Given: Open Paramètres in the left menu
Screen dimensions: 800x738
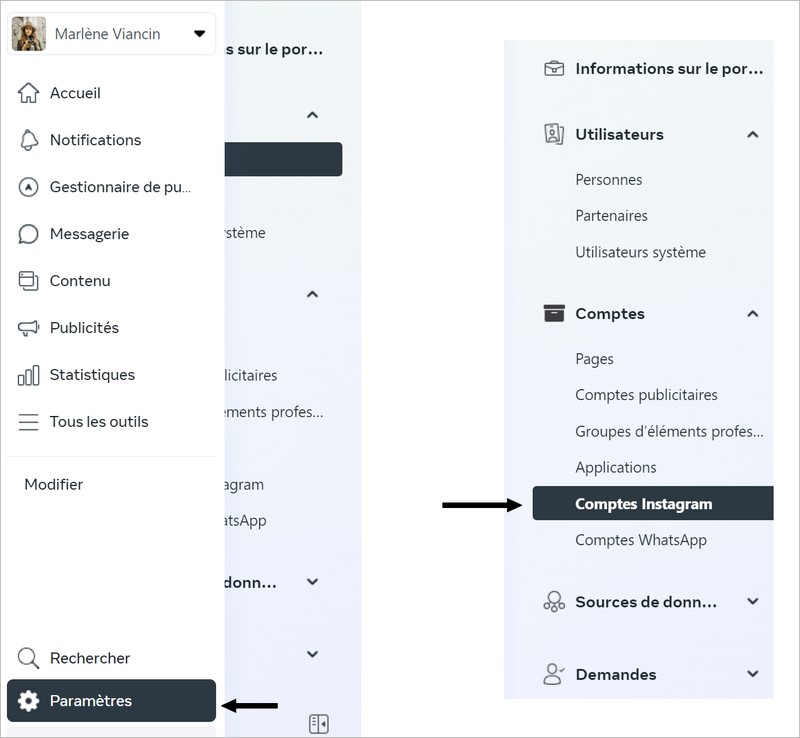Looking at the screenshot, I should click(111, 701).
